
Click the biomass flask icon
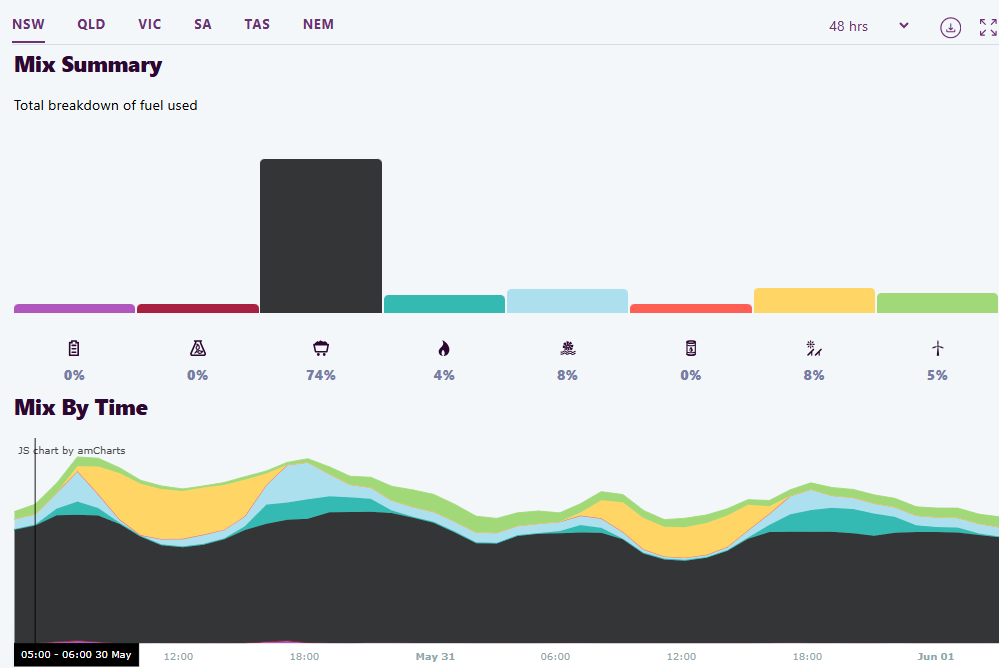[x=197, y=348]
